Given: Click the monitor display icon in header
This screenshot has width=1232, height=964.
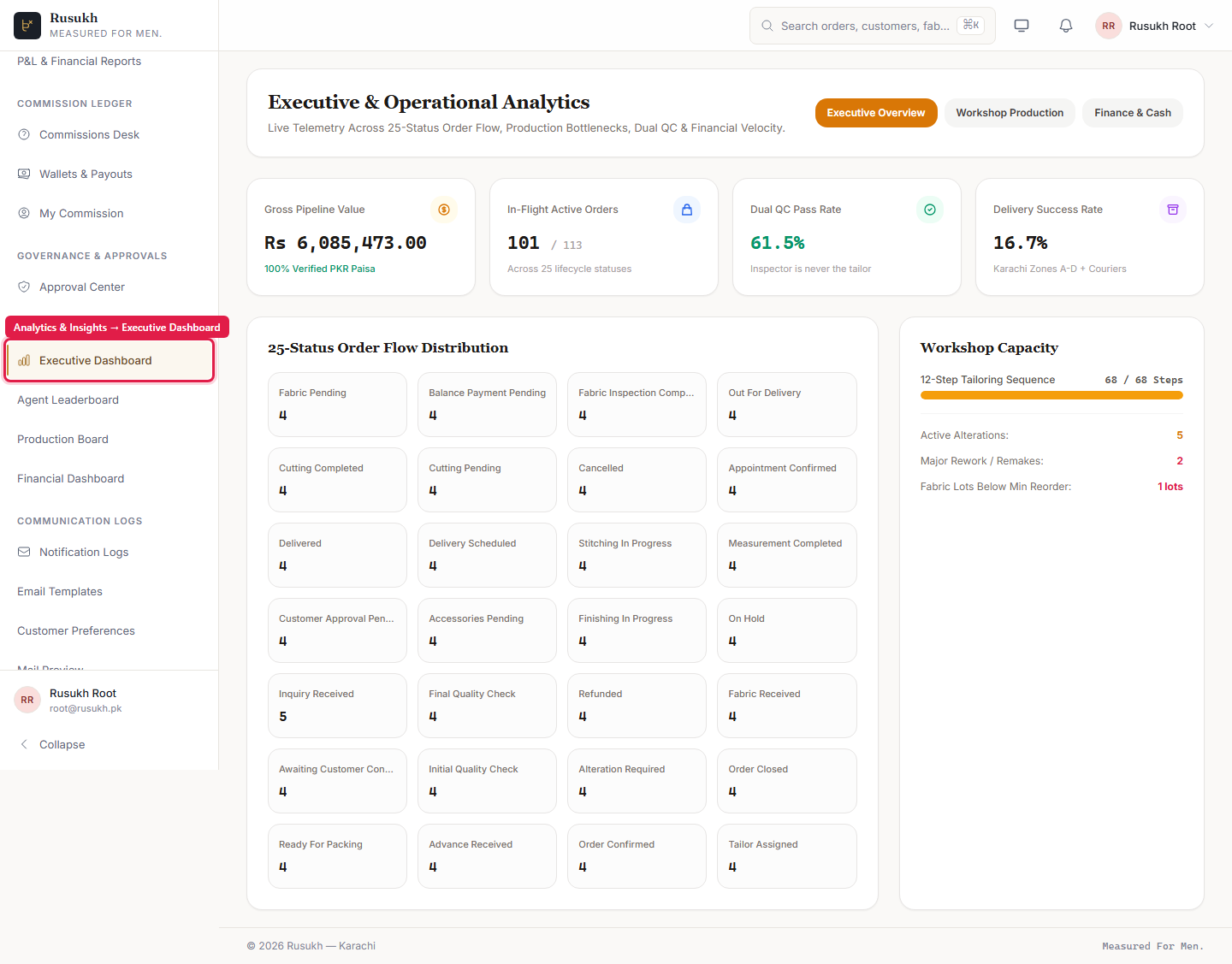Looking at the screenshot, I should (x=1022, y=26).
